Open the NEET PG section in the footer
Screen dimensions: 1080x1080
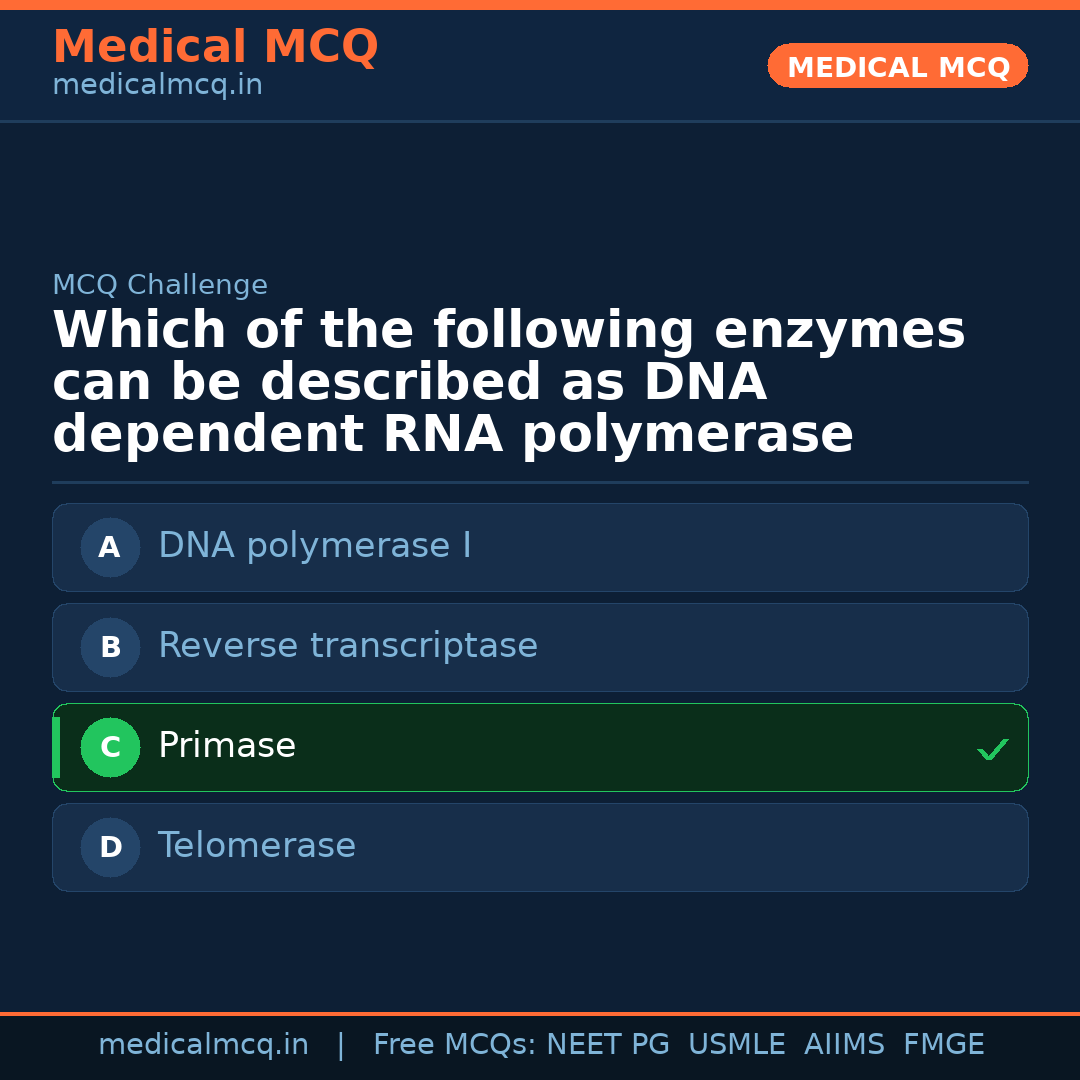607,1044
